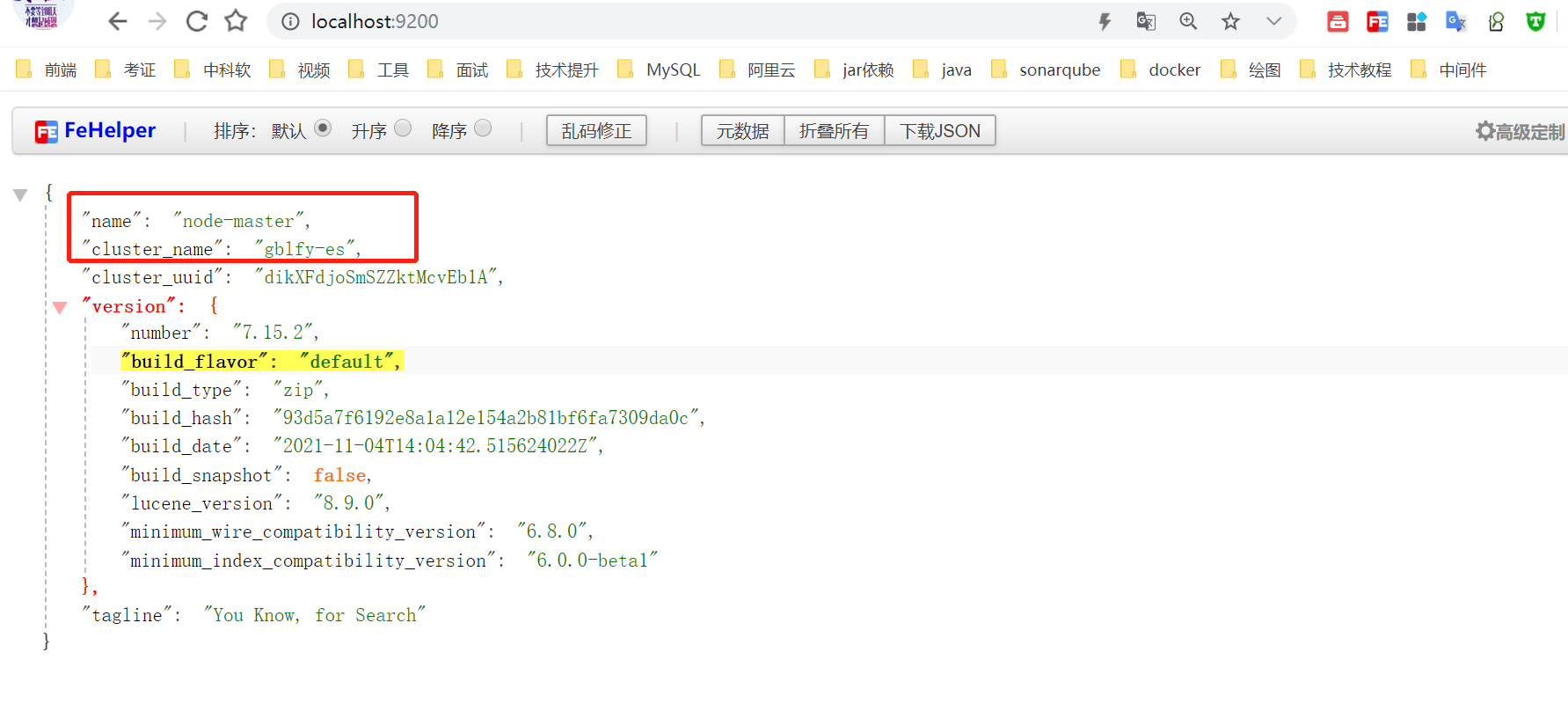This screenshot has height=711, width=1568.
Task: Open the green figure-eight extension icon
Action: pos(1496,21)
